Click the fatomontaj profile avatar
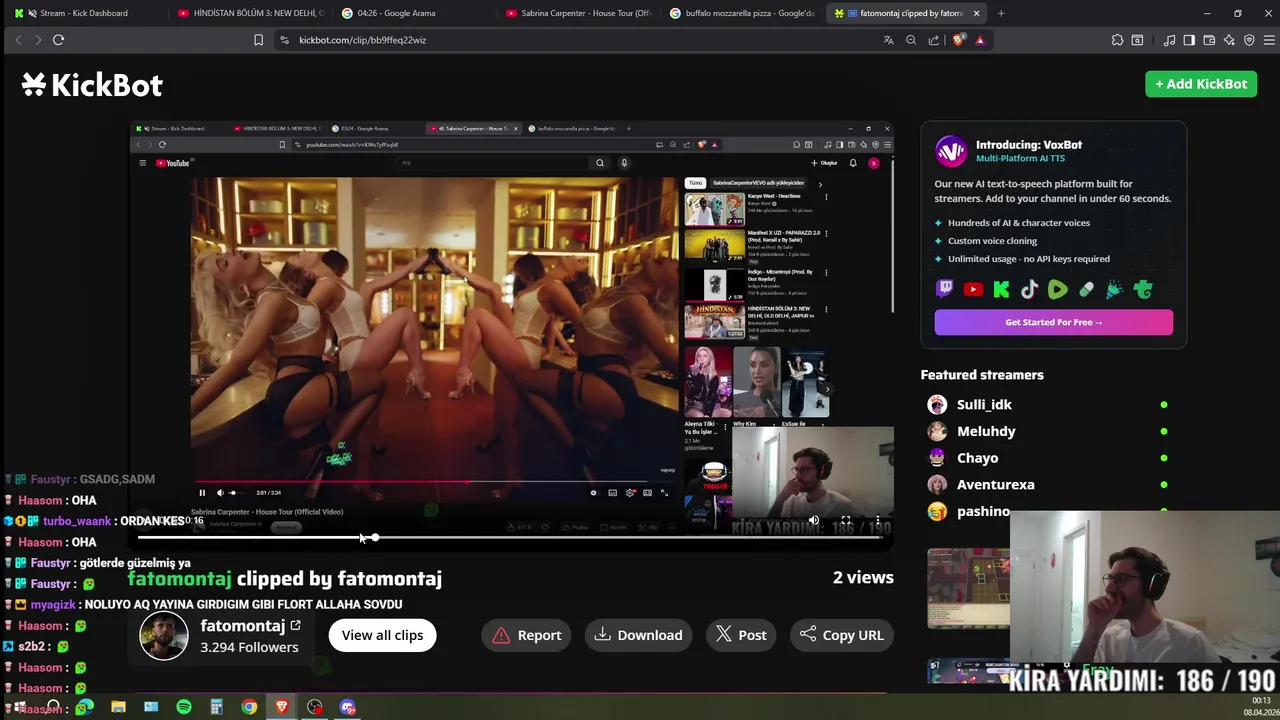Image resolution: width=1280 pixels, height=720 pixels. (164, 635)
